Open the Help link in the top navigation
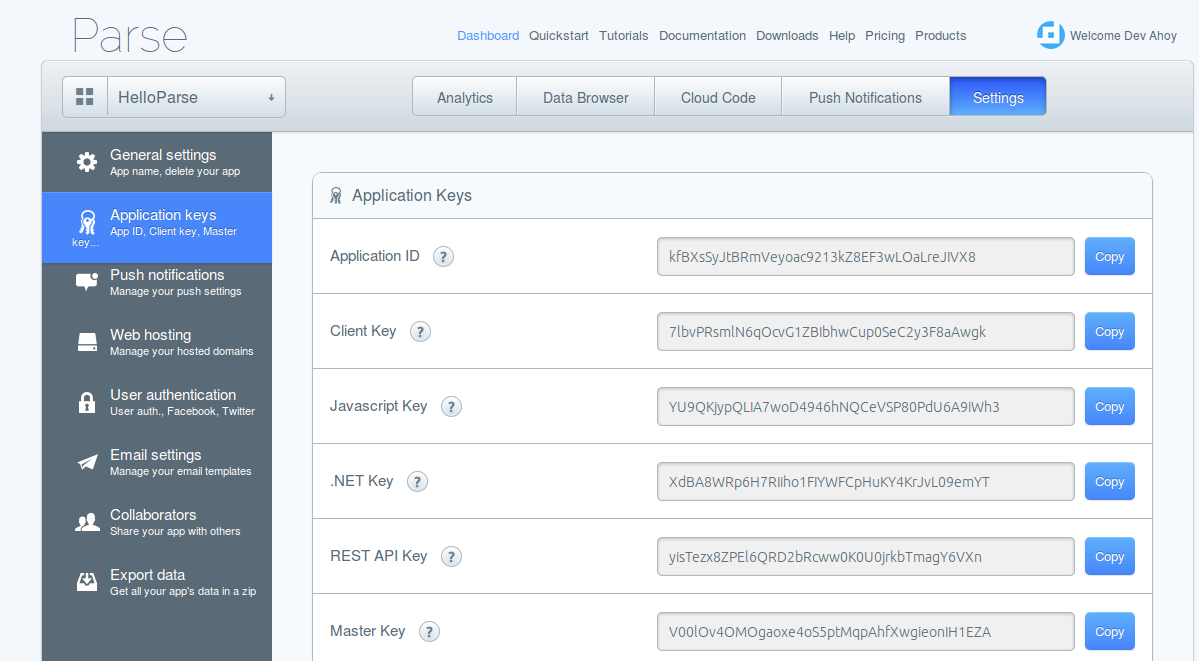This screenshot has width=1199, height=661. tap(842, 35)
